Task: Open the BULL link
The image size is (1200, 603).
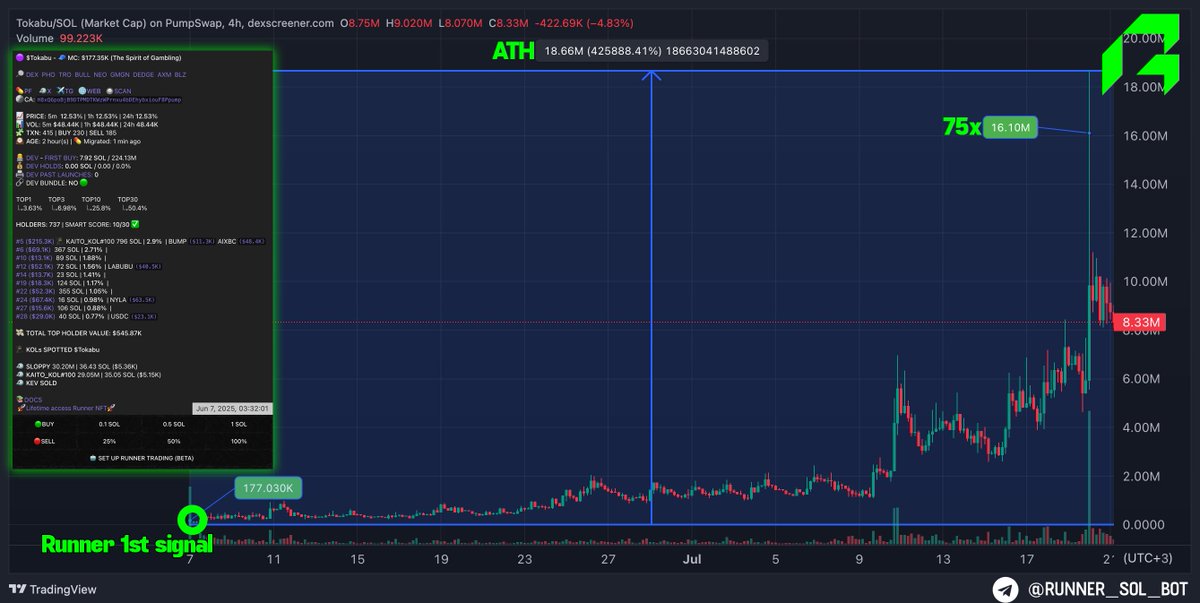Action: [82, 75]
